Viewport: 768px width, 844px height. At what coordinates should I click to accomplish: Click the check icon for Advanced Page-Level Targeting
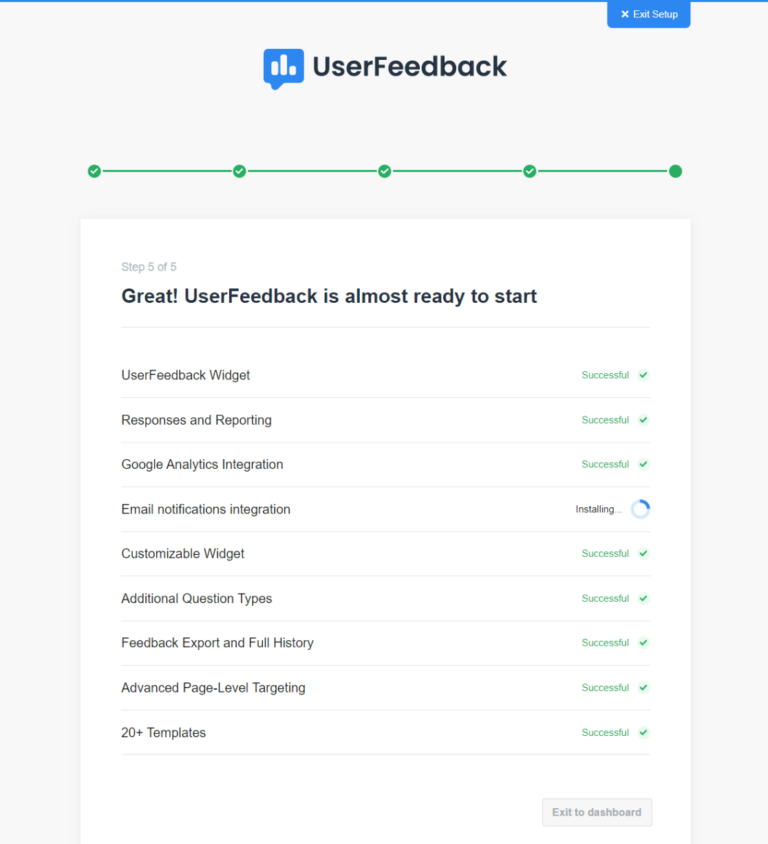point(643,687)
